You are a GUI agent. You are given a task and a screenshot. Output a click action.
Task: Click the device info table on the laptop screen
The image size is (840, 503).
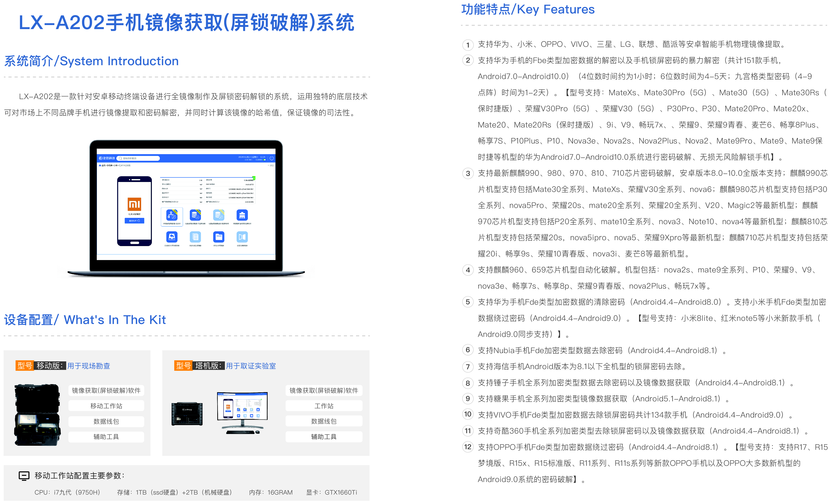(x=207, y=190)
